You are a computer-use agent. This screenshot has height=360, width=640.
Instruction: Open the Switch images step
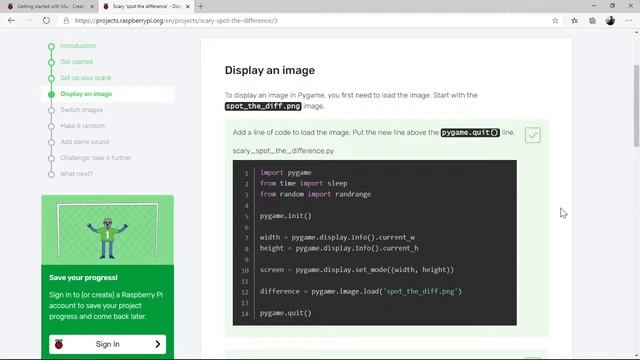(x=81, y=110)
